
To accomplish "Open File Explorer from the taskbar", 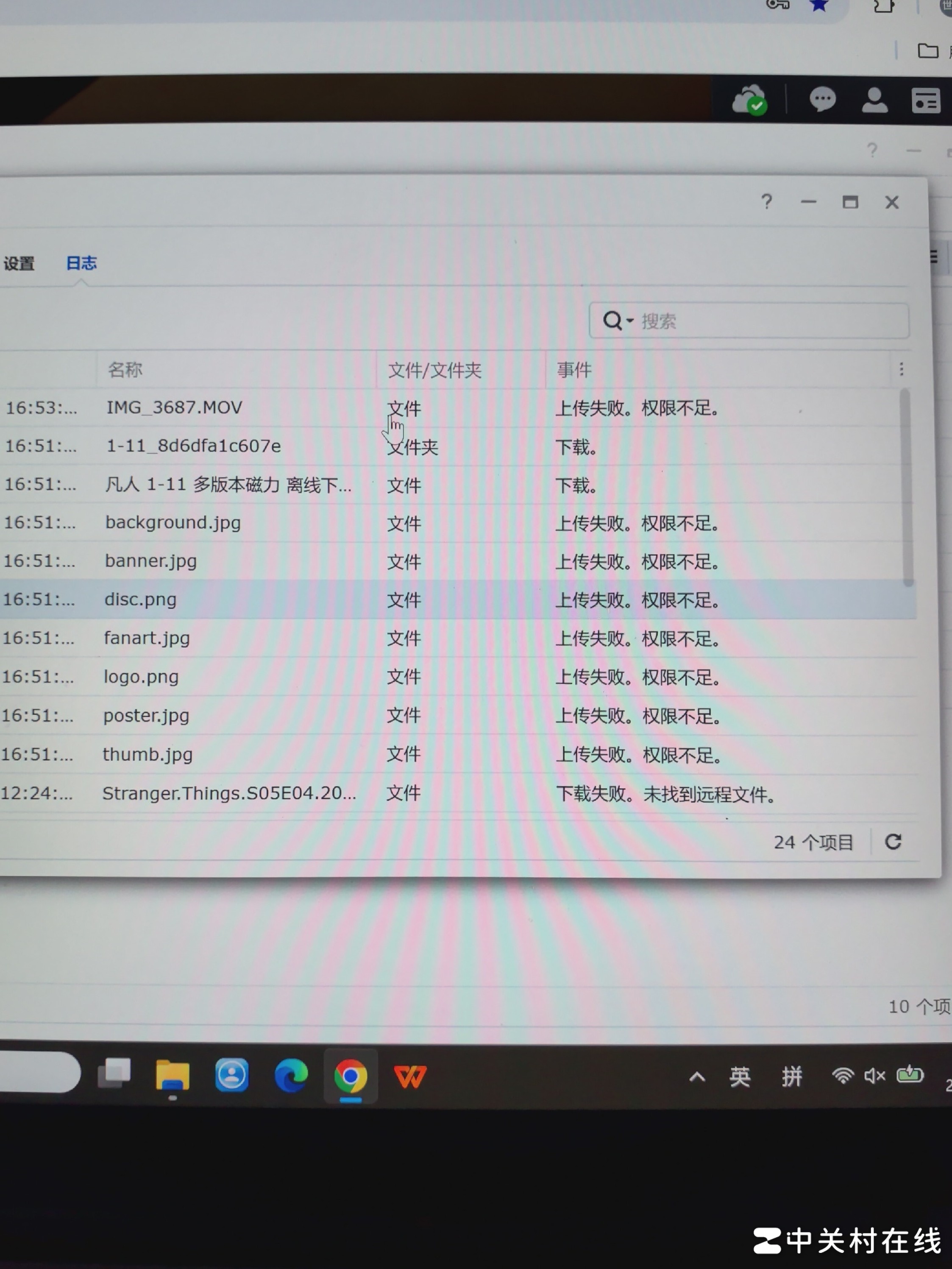I will (x=172, y=1075).
